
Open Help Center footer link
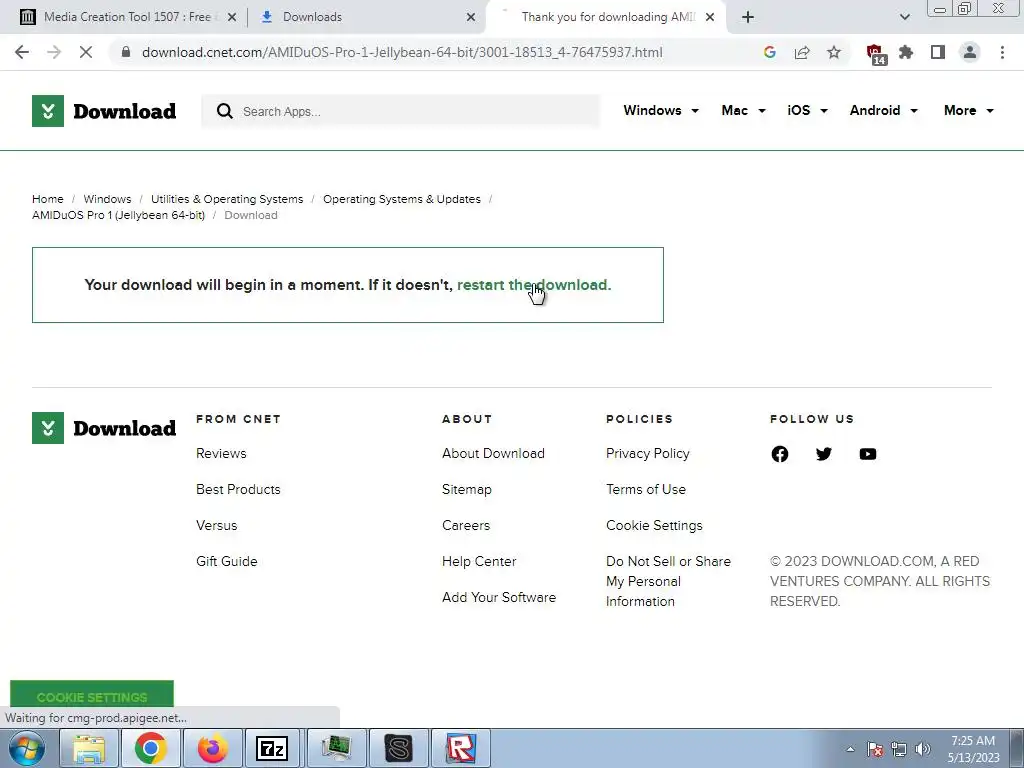[479, 561]
